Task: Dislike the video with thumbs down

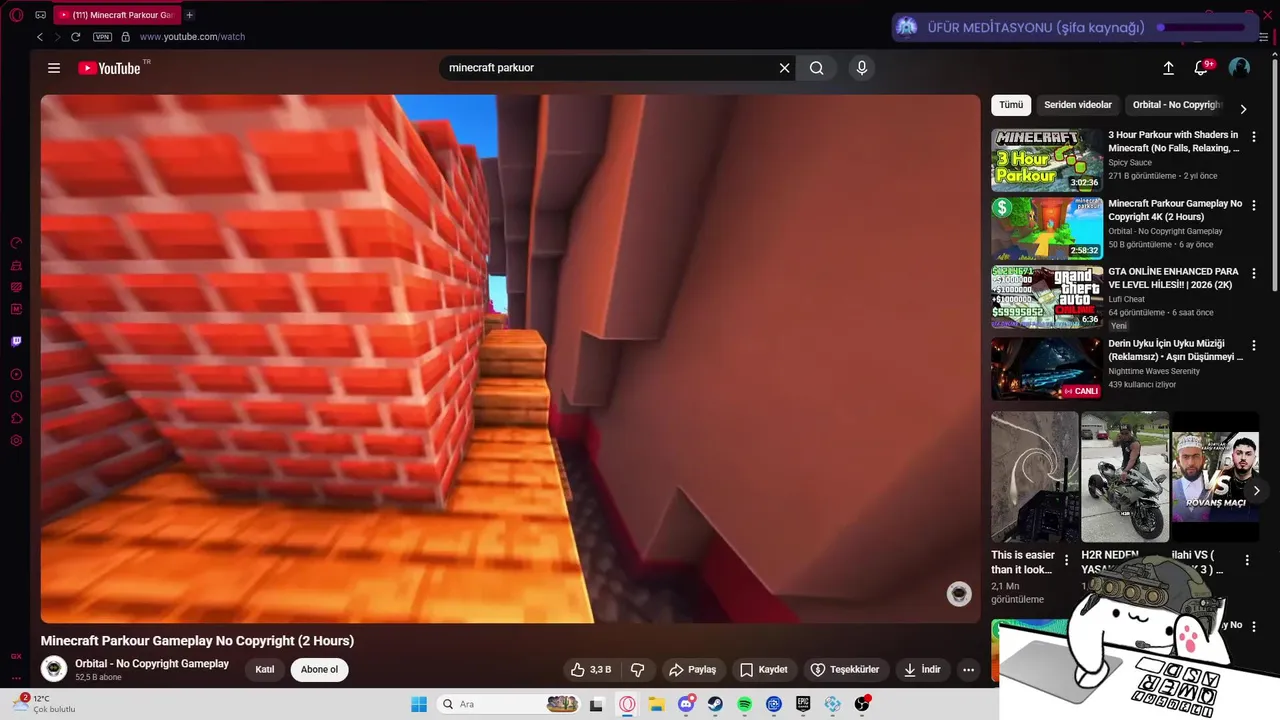Action: click(637, 670)
